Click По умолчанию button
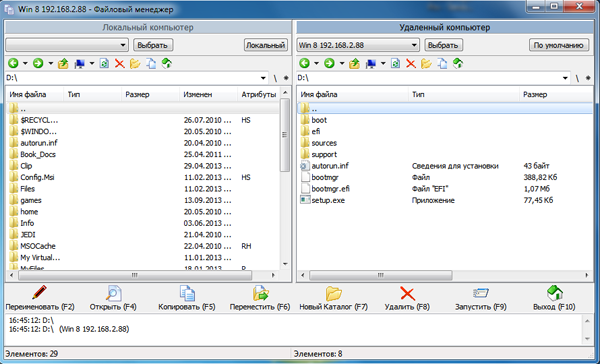Viewport: 600px width, 364px height. pyautogui.click(x=559, y=45)
